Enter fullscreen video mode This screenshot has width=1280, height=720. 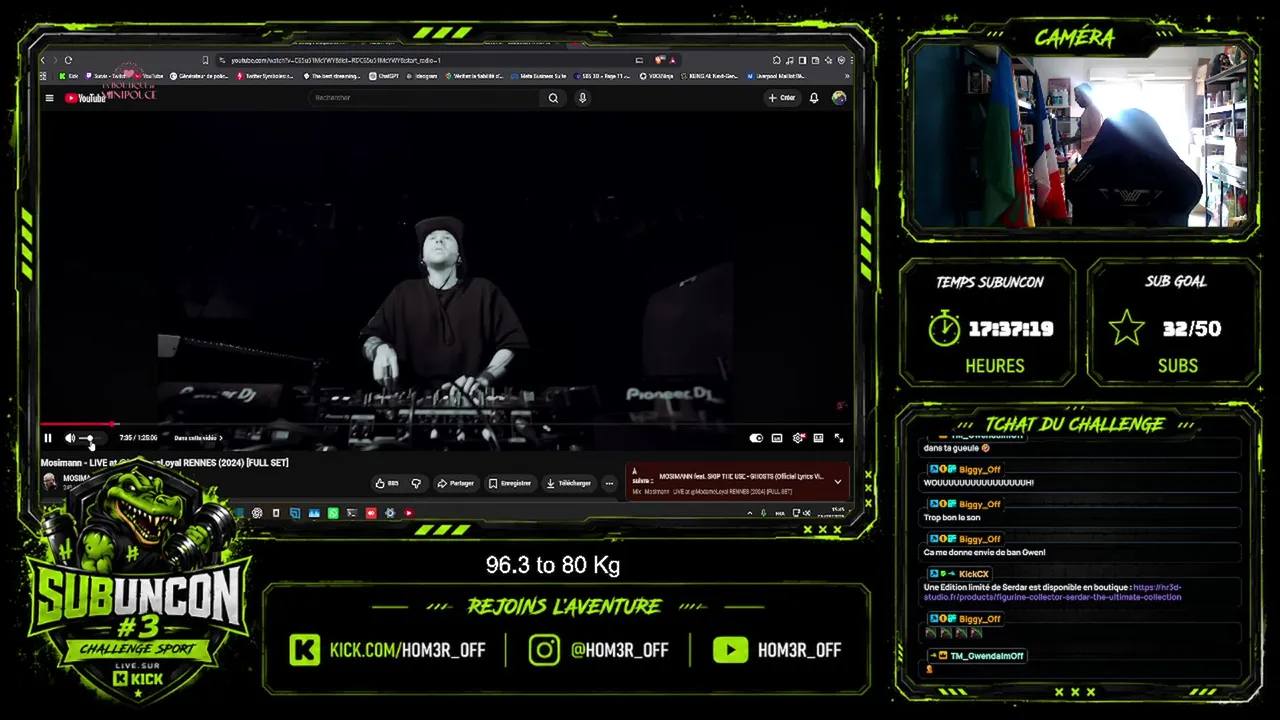pos(839,438)
